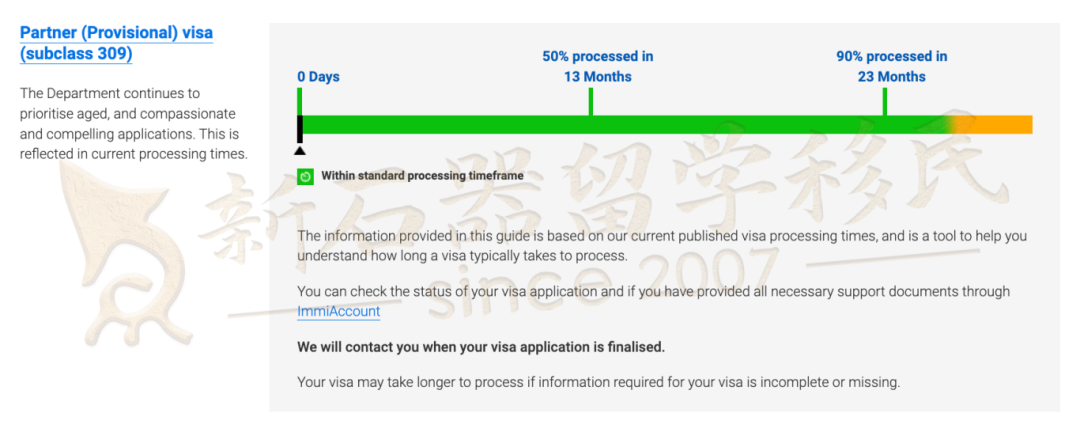Viewport: 1080px width, 432px height.
Task: Open the ImmiAccount link
Action: coord(338,311)
